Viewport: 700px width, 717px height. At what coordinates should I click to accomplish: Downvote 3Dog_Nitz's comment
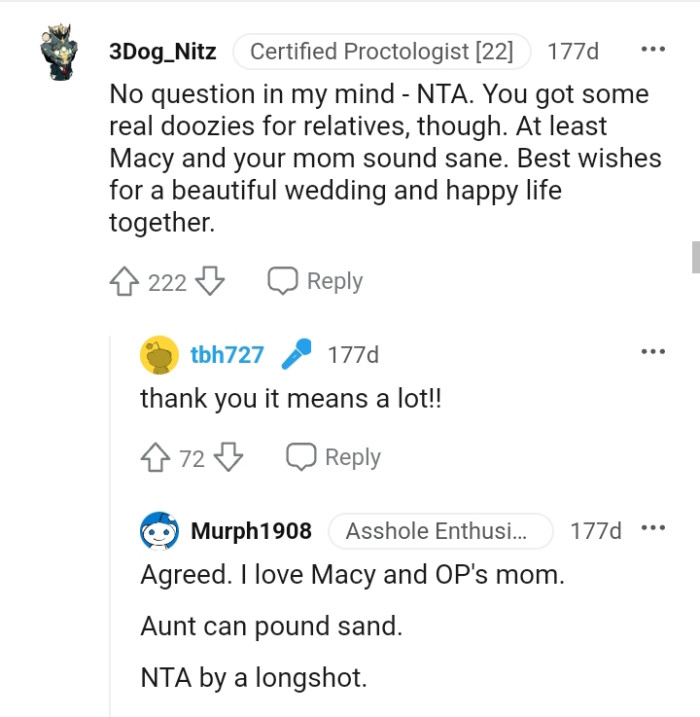pyautogui.click(x=209, y=282)
